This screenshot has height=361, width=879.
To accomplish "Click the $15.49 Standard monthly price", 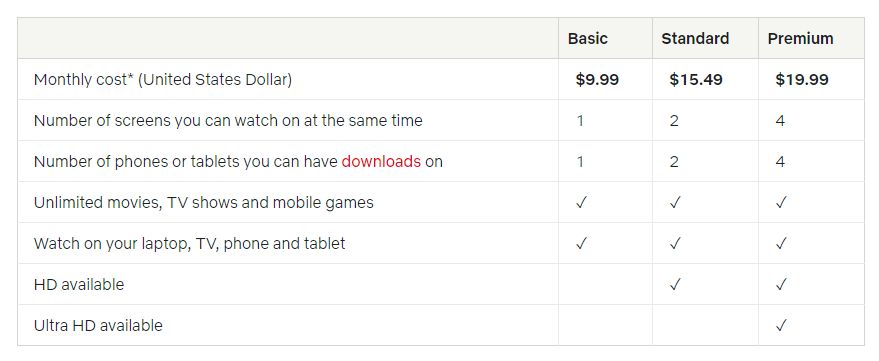I will 696,80.
